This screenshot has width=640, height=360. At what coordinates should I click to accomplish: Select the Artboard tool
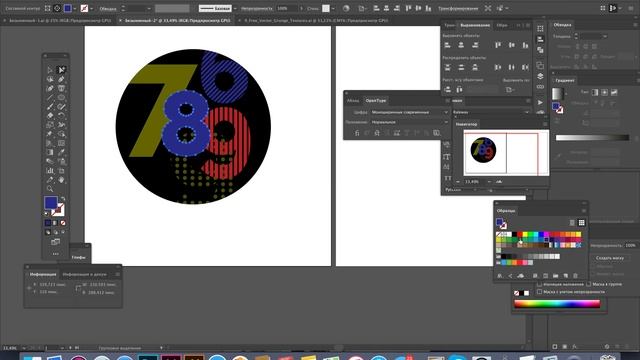point(61,171)
